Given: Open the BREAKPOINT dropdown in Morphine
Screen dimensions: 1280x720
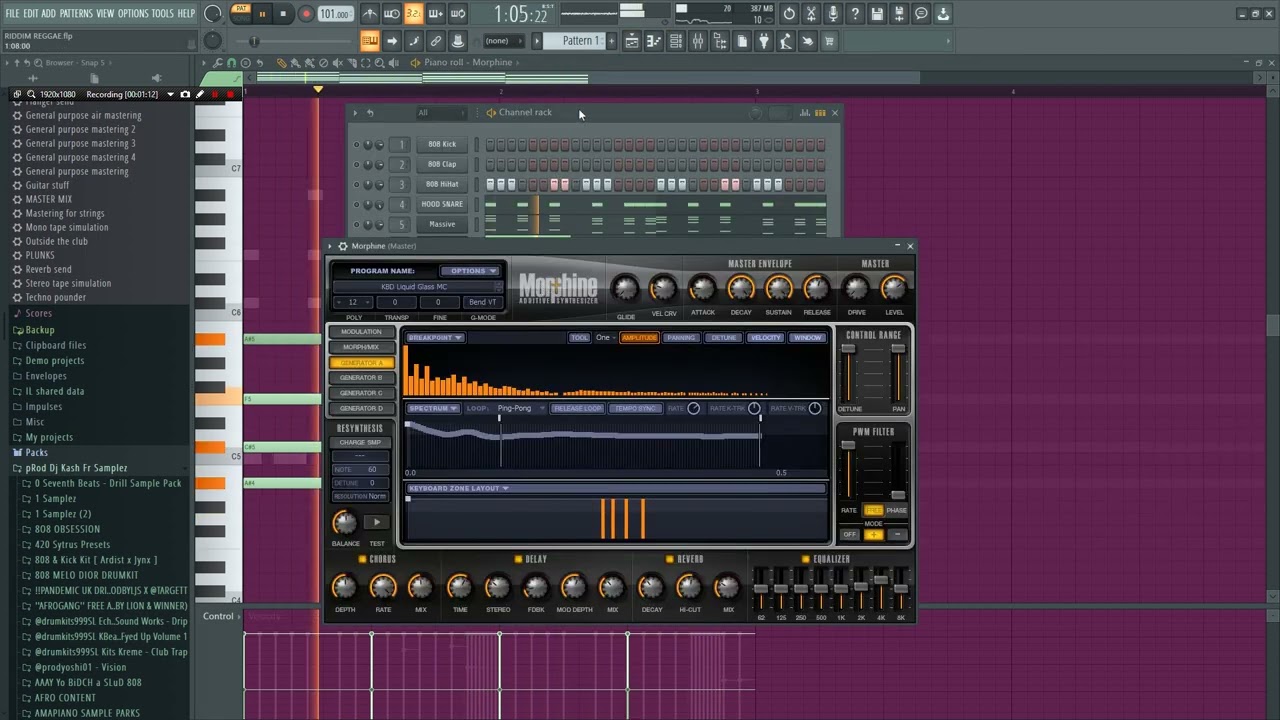Looking at the screenshot, I should click(434, 338).
